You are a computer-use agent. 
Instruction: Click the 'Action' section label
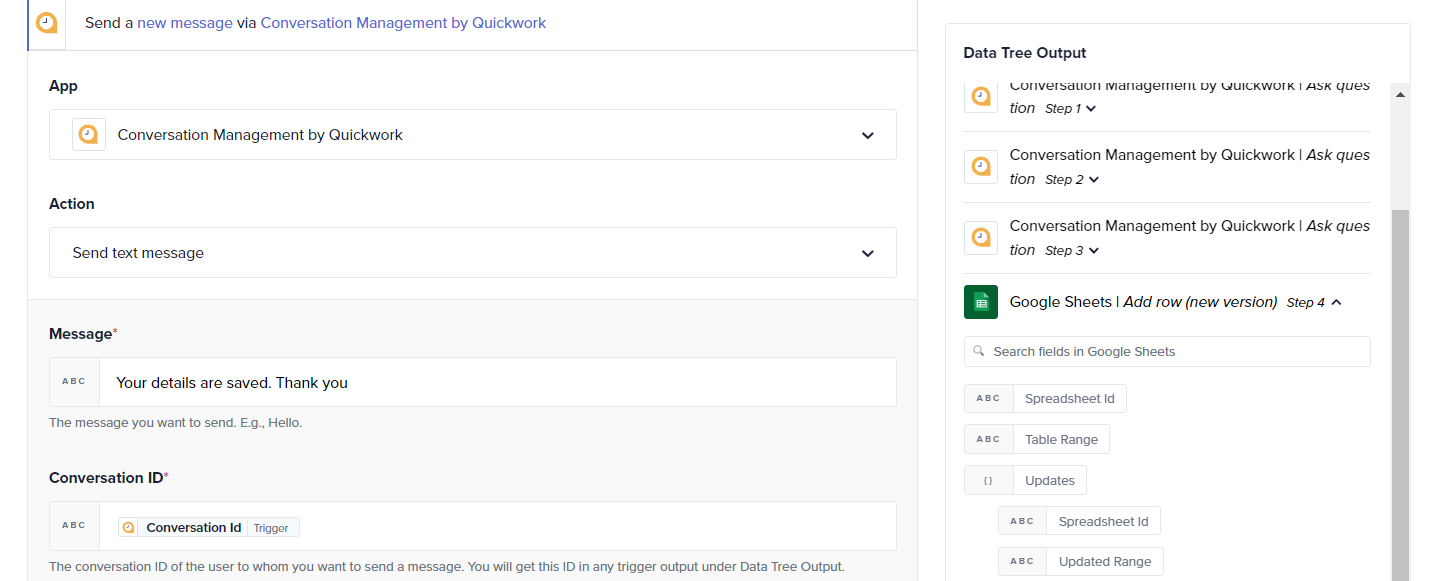click(72, 203)
